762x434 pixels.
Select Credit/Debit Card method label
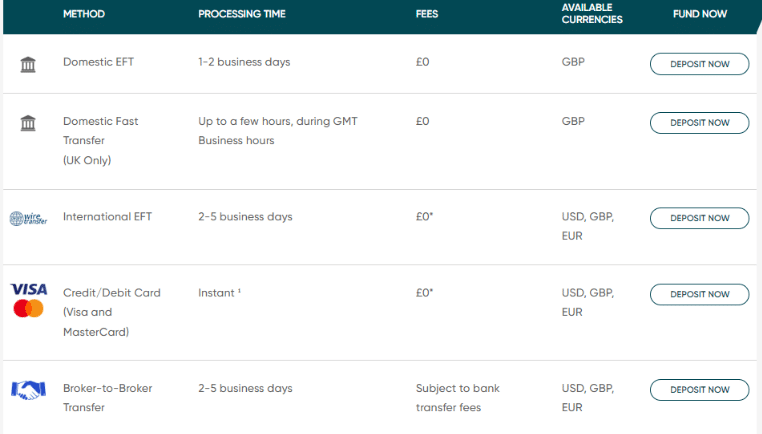coord(112,312)
